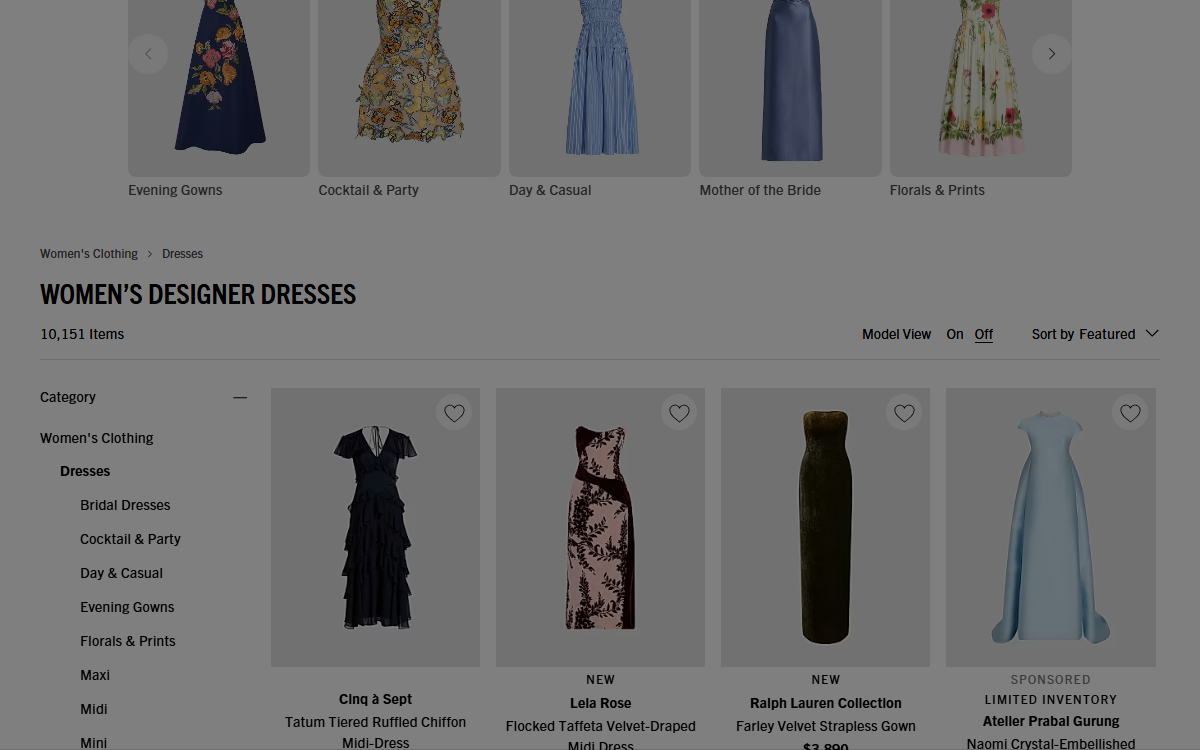Filter by Cocktail & Party in sidebar
The height and width of the screenshot is (750, 1200).
click(130, 539)
